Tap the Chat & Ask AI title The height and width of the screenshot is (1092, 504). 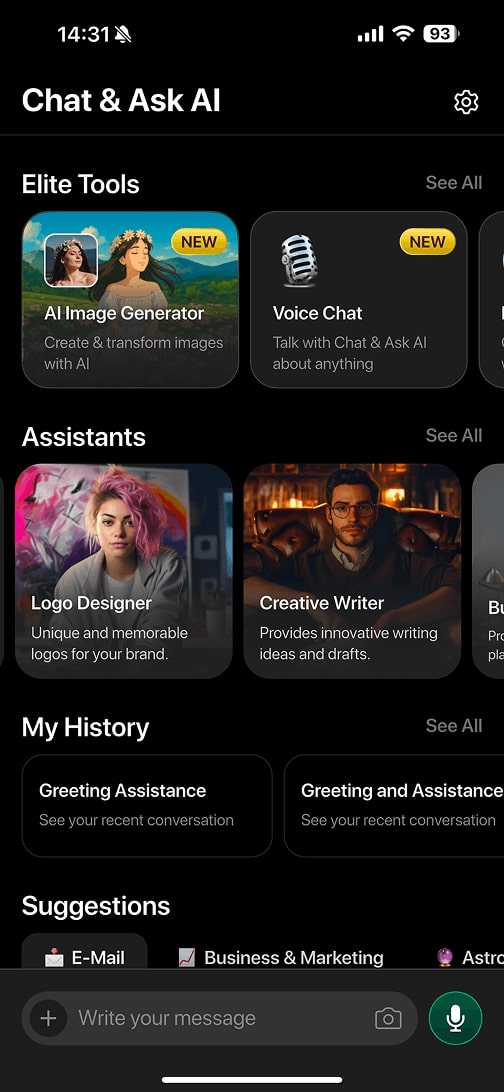(121, 101)
